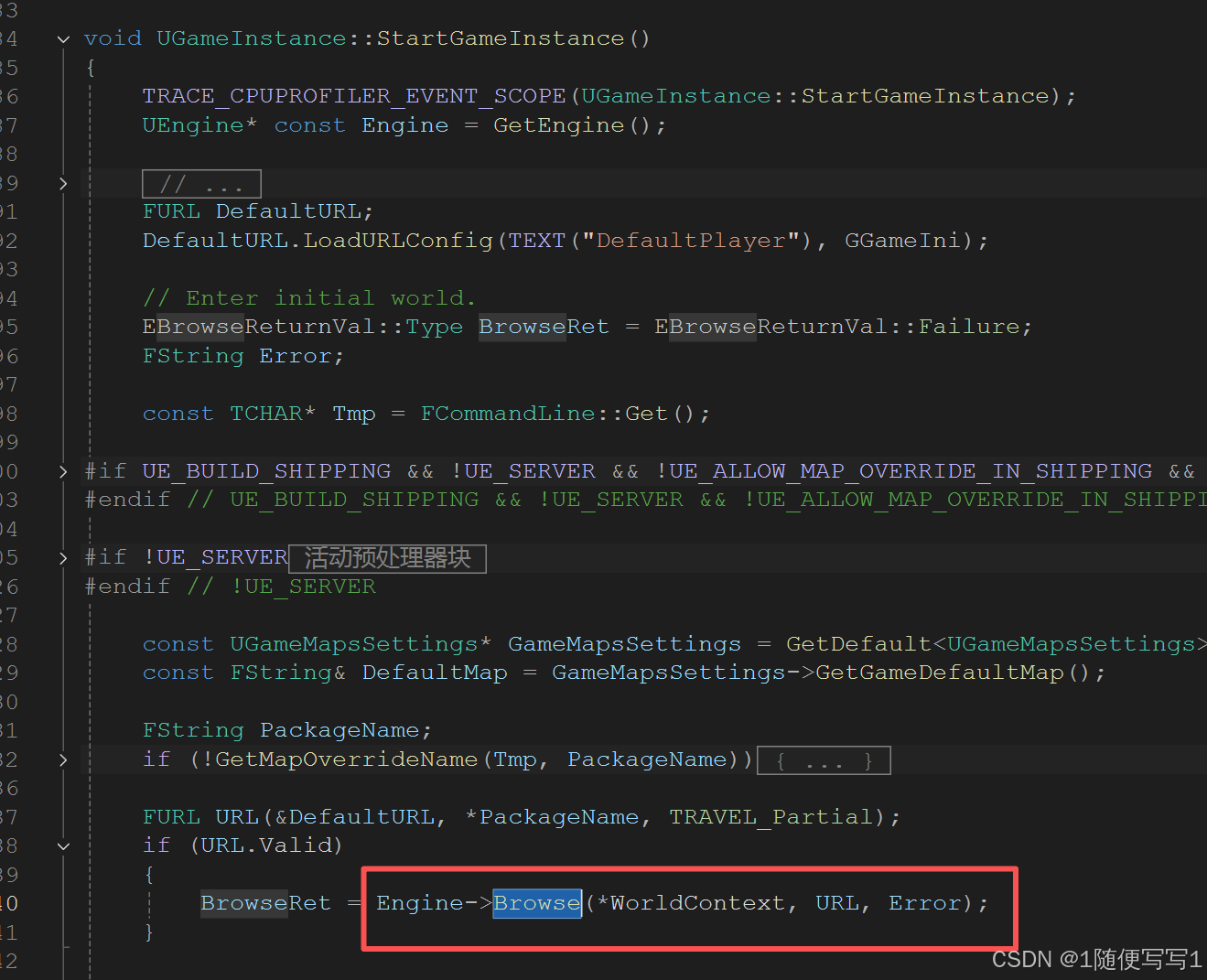
Task: Click the UE_BUILD_SHIPPING macro in the #if line
Action: point(266,471)
